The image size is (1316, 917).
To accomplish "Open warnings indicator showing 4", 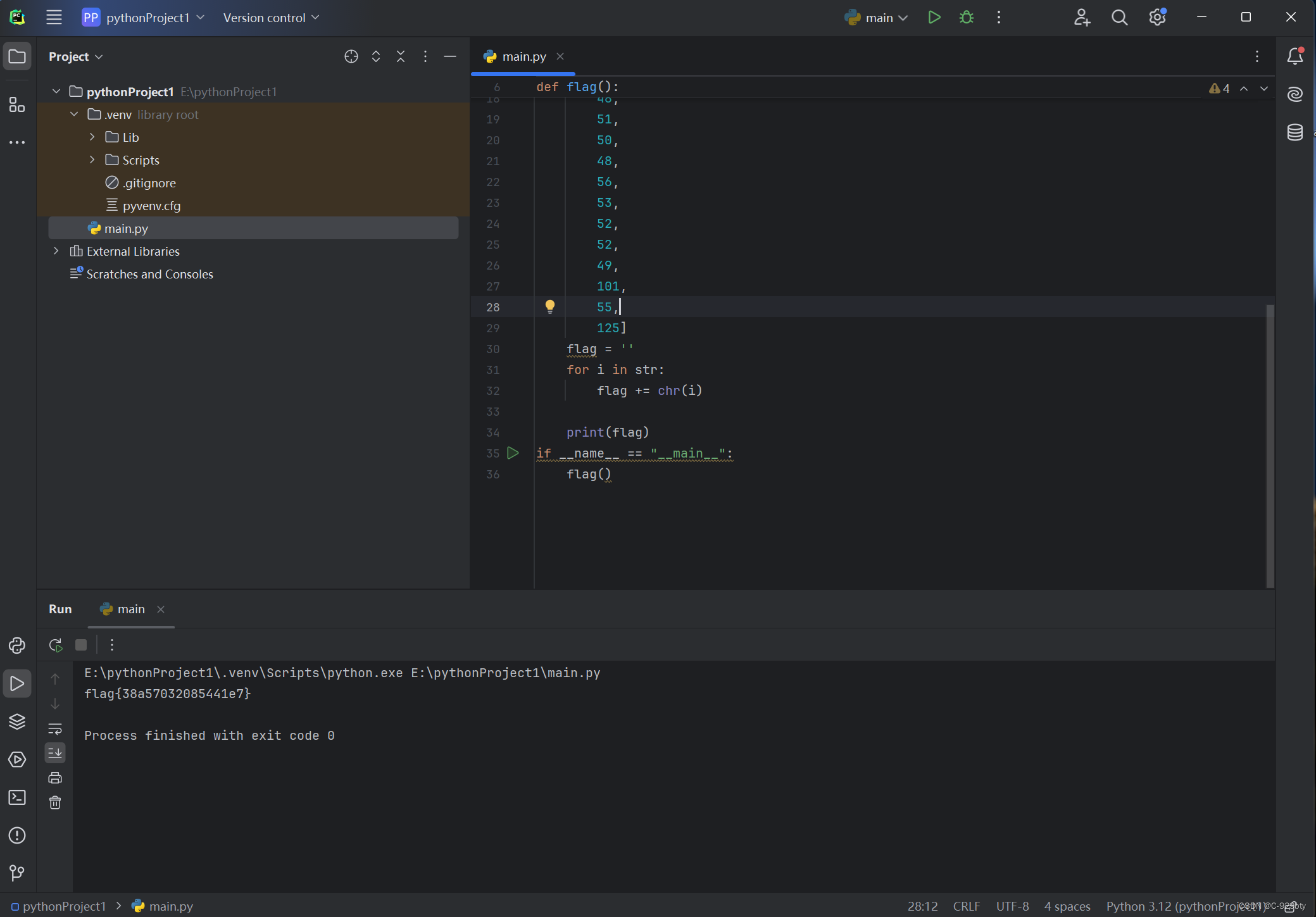I will [1219, 89].
